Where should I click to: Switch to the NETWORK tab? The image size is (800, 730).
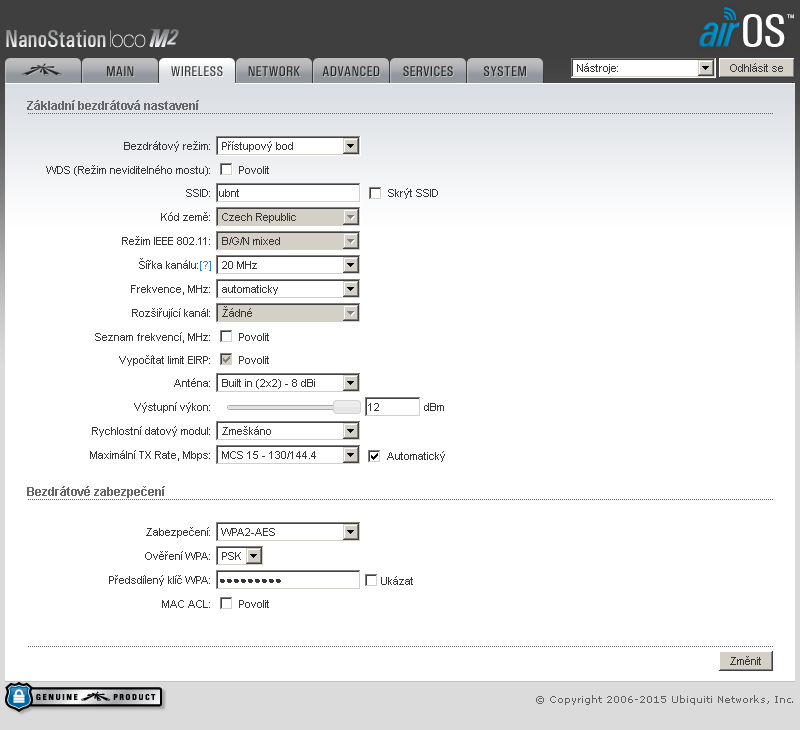click(273, 71)
